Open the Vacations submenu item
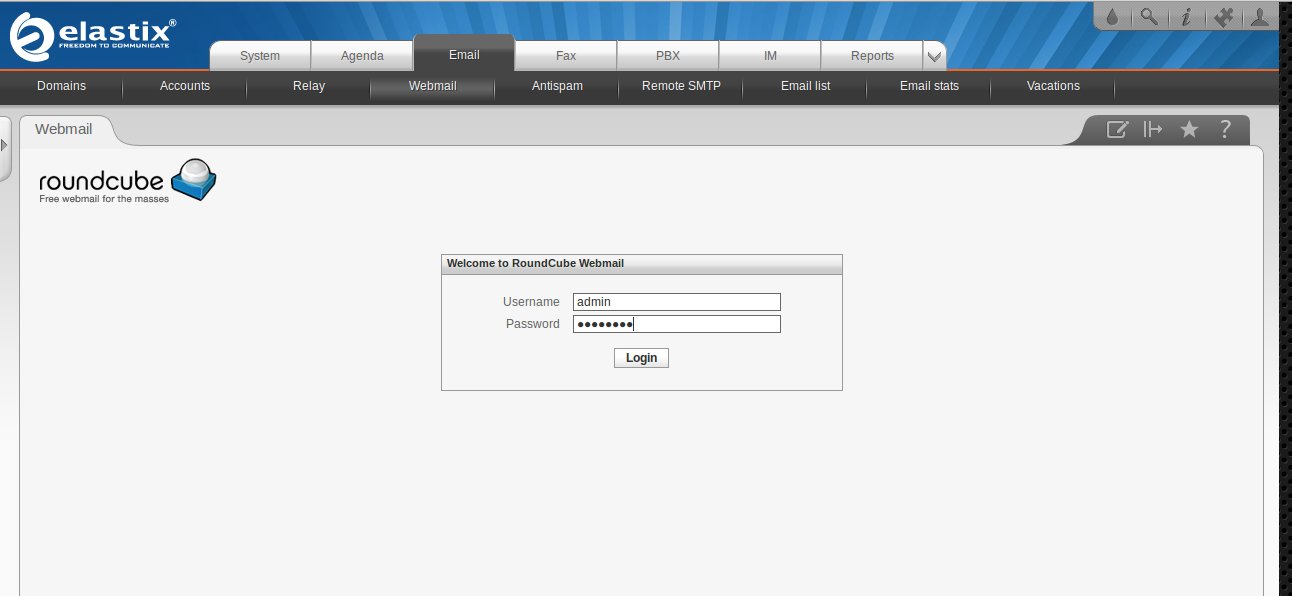 tap(1053, 86)
